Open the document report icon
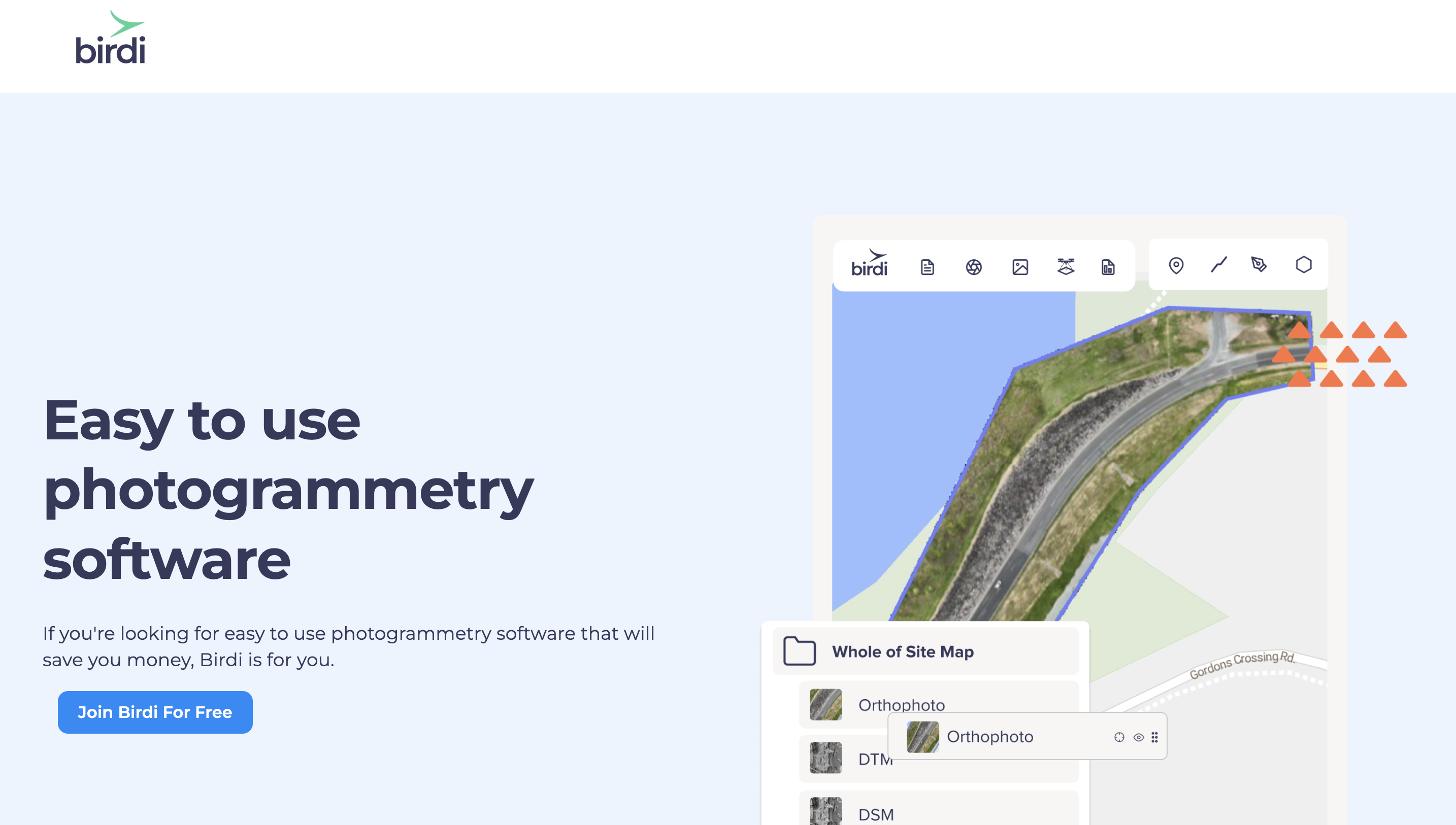The image size is (1456, 825). point(928,266)
